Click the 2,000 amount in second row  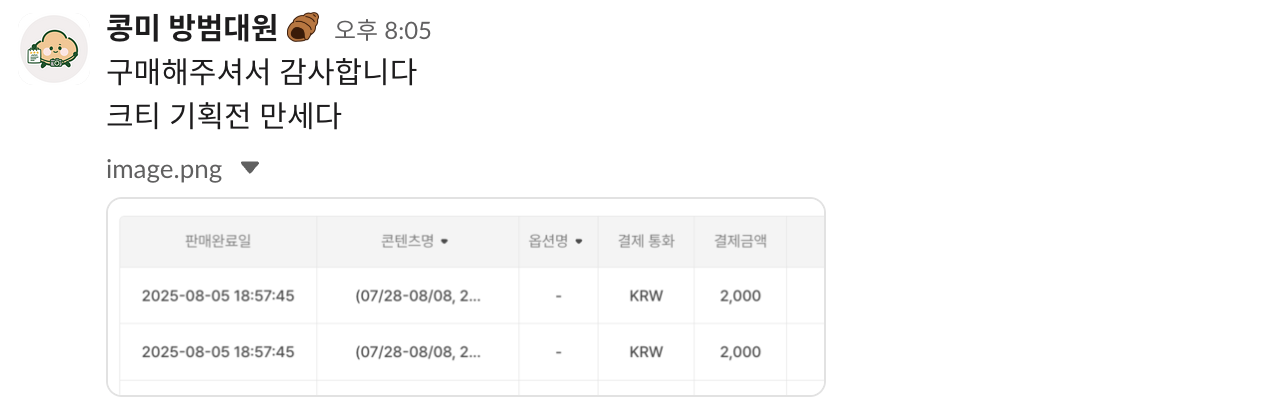pyautogui.click(x=740, y=352)
